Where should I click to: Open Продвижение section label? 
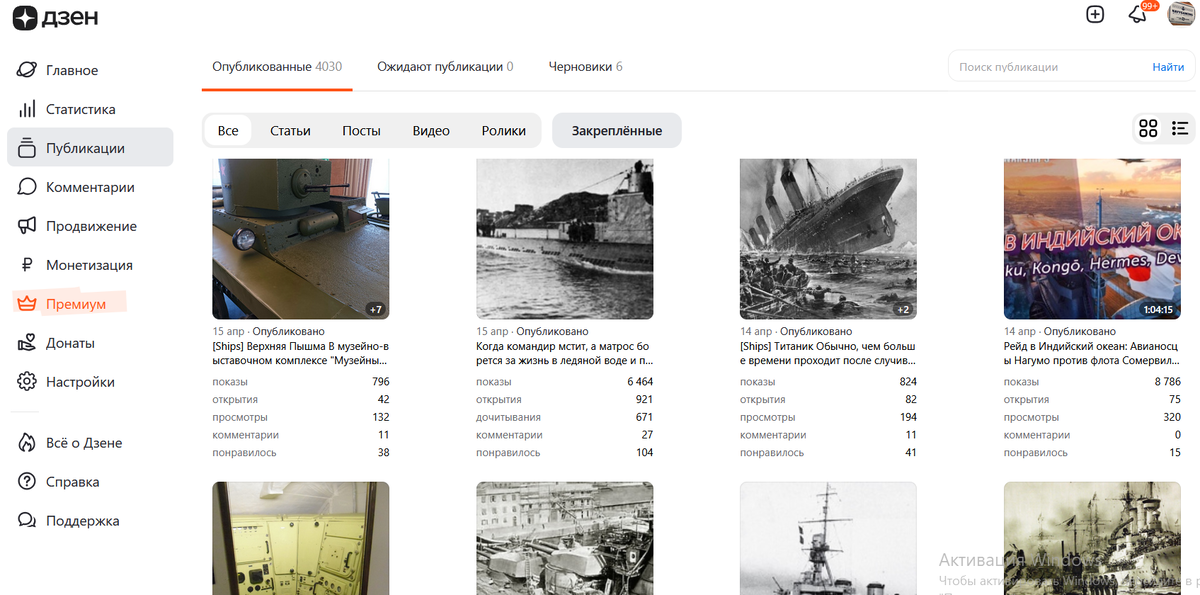click(x=91, y=226)
